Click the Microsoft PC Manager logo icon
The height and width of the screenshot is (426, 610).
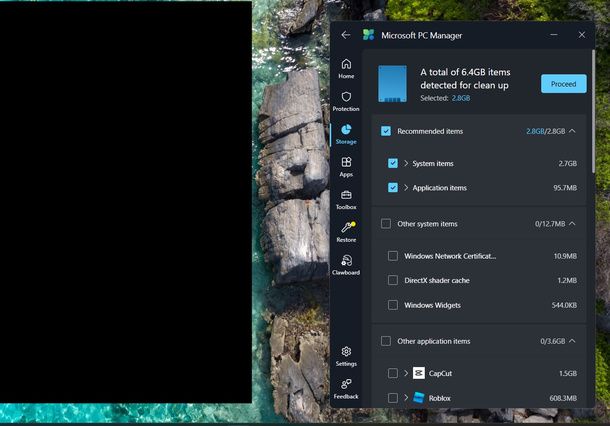click(368, 35)
